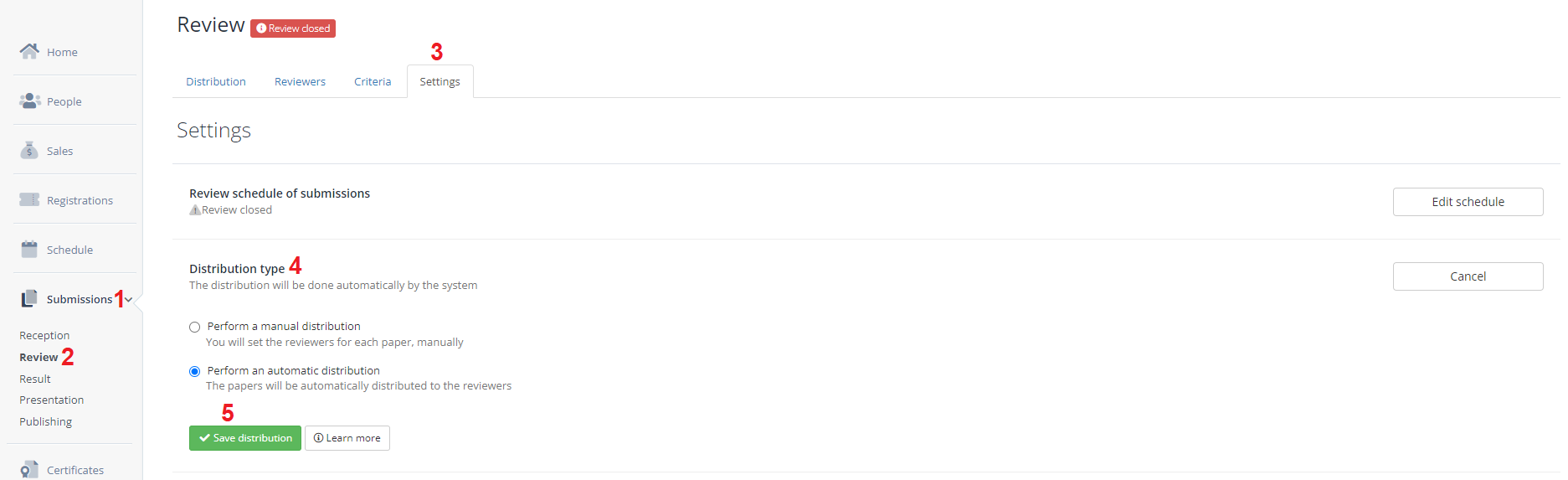Select Perform an automatic distribution radio
The width and height of the screenshot is (1568, 480).
tap(194, 371)
